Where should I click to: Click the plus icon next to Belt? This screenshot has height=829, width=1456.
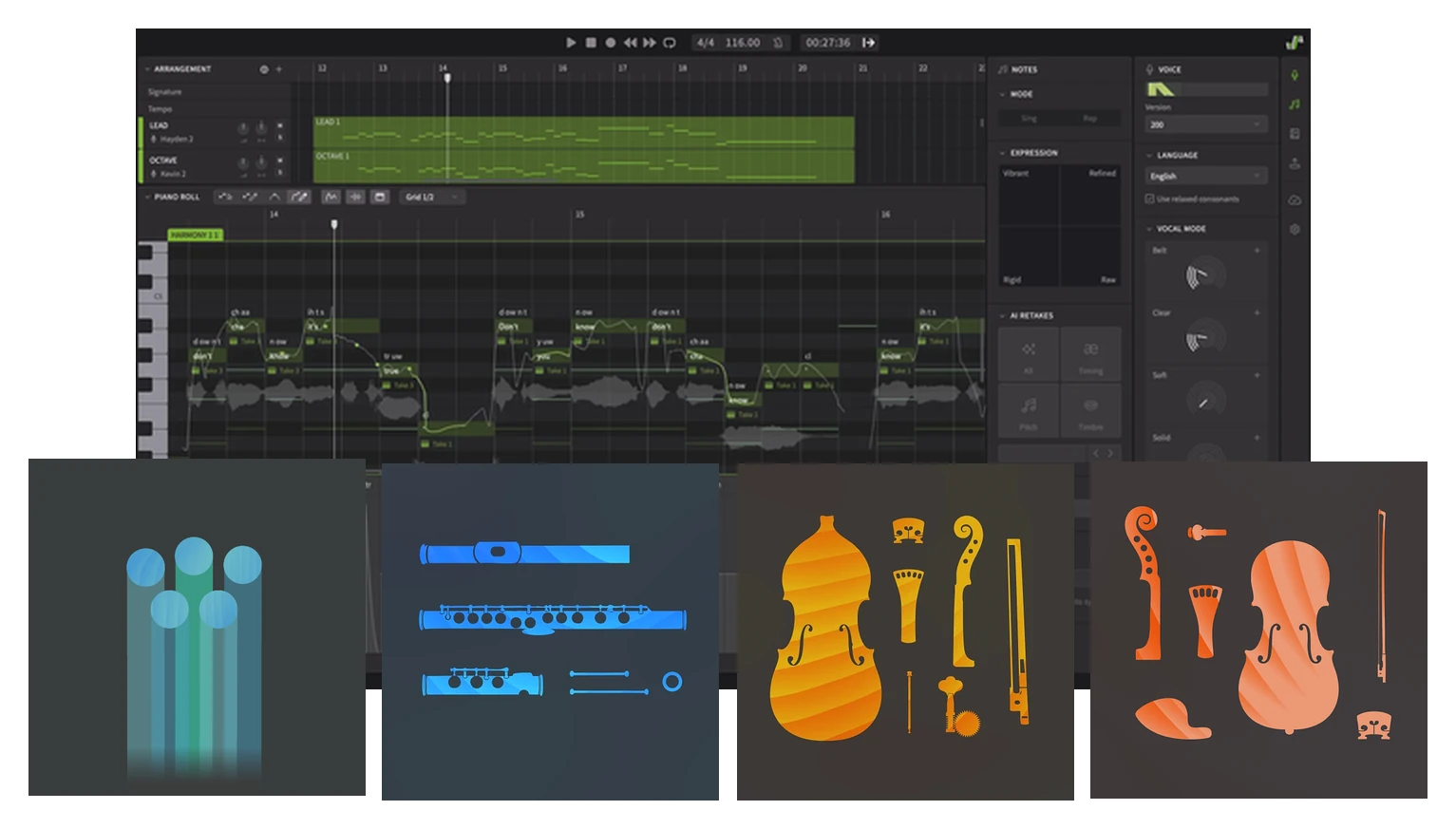coord(1257,251)
